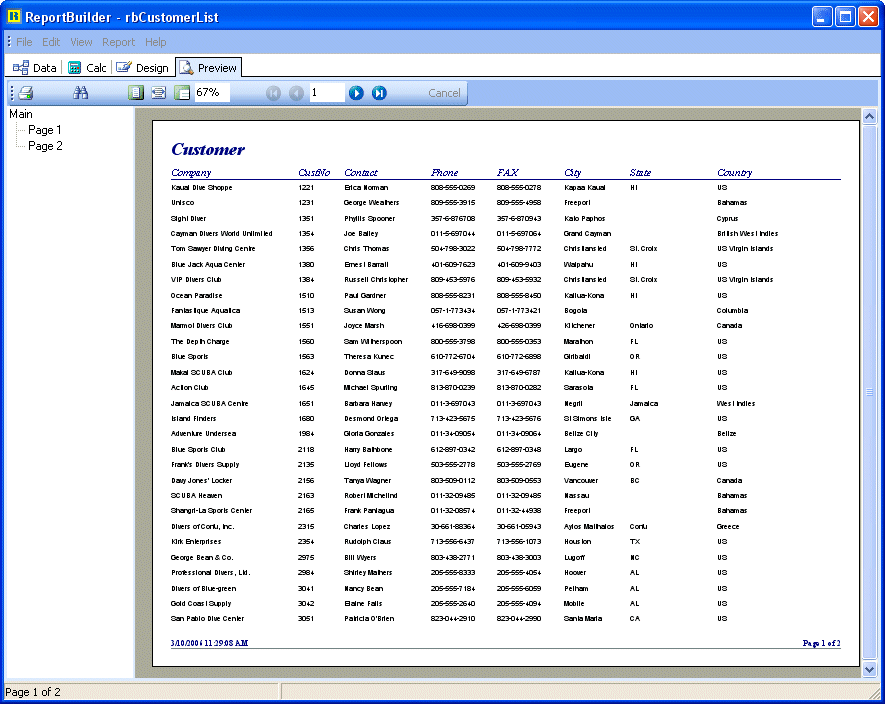Jump to the last page

pyautogui.click(x=379, y=93)
